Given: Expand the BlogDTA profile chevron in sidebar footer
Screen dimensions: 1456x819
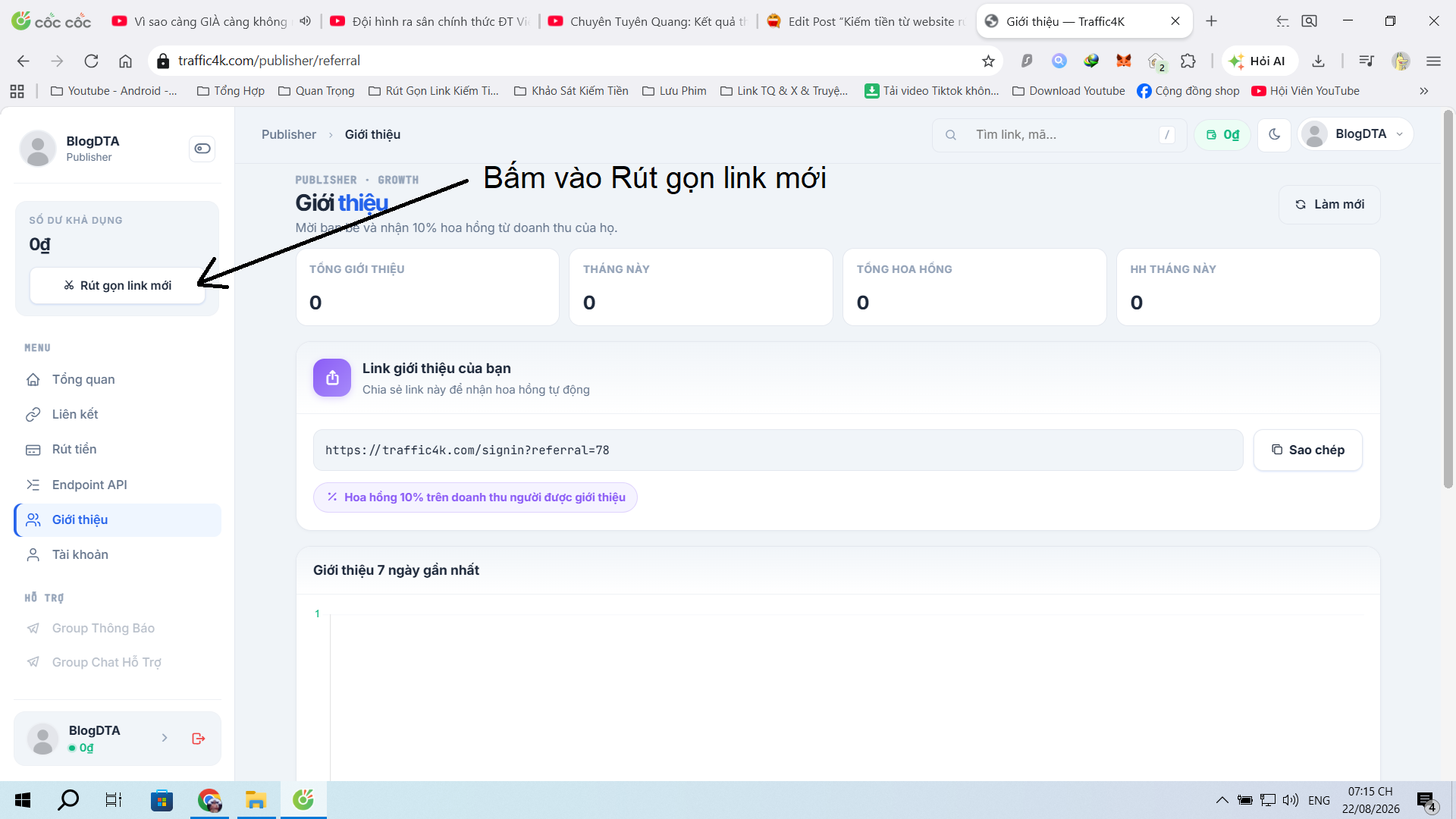Looking at the screenshot, I should click(x=165, y=738).
